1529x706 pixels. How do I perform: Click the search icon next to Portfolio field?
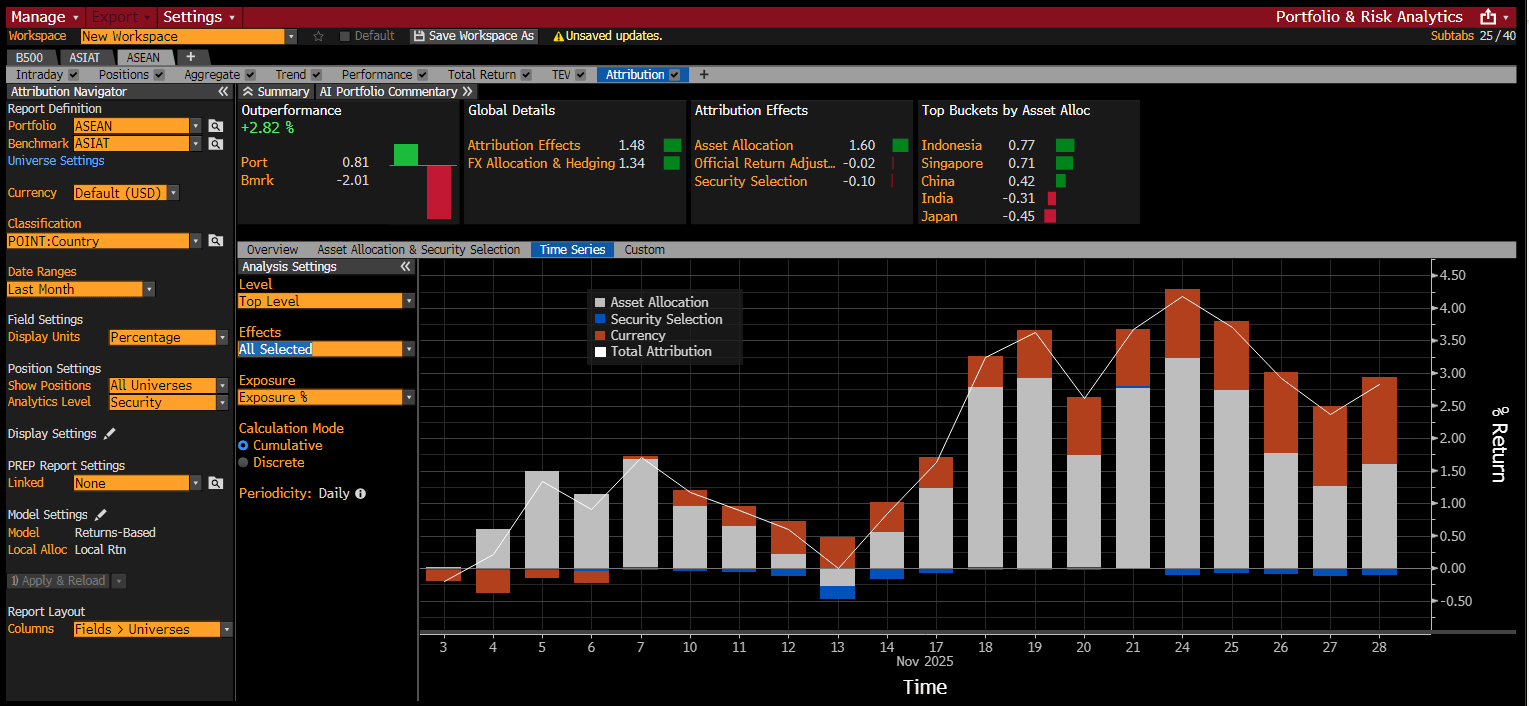coord(215,126)
